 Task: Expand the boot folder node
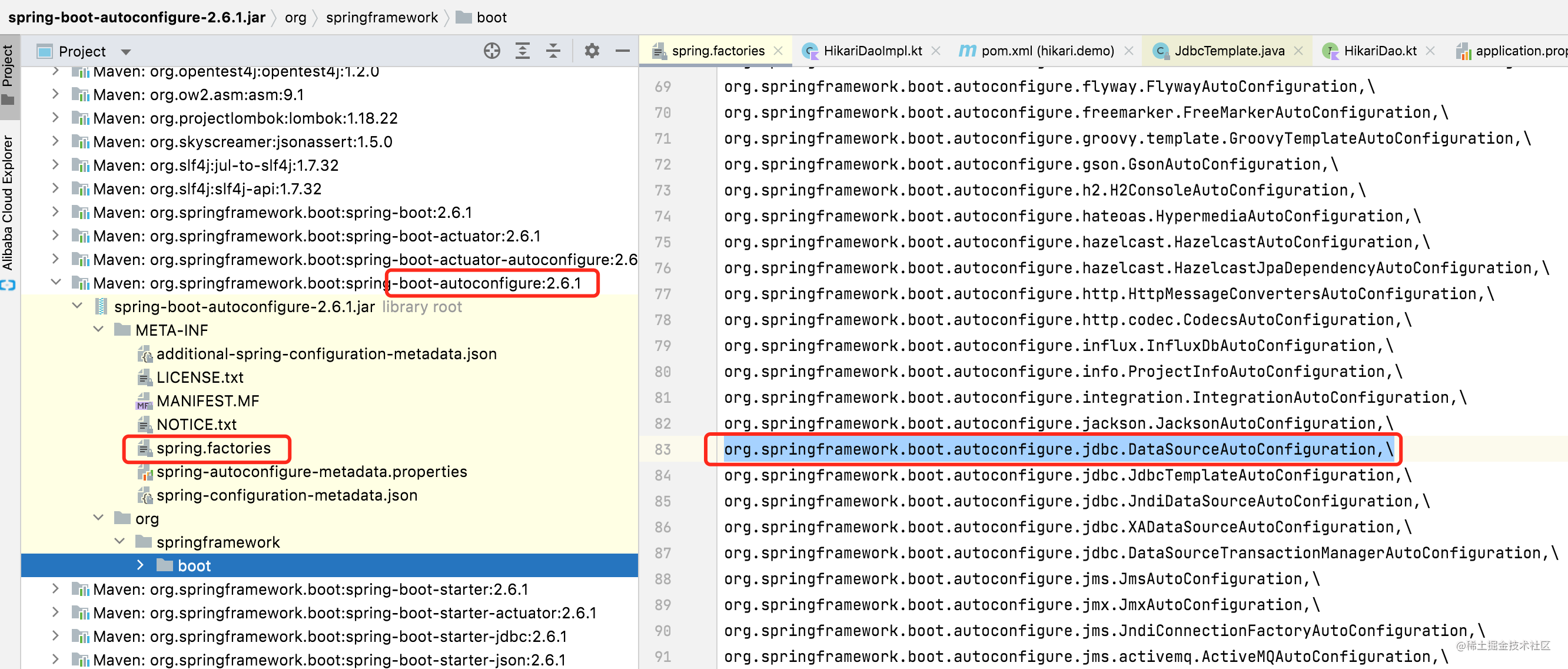141,565
